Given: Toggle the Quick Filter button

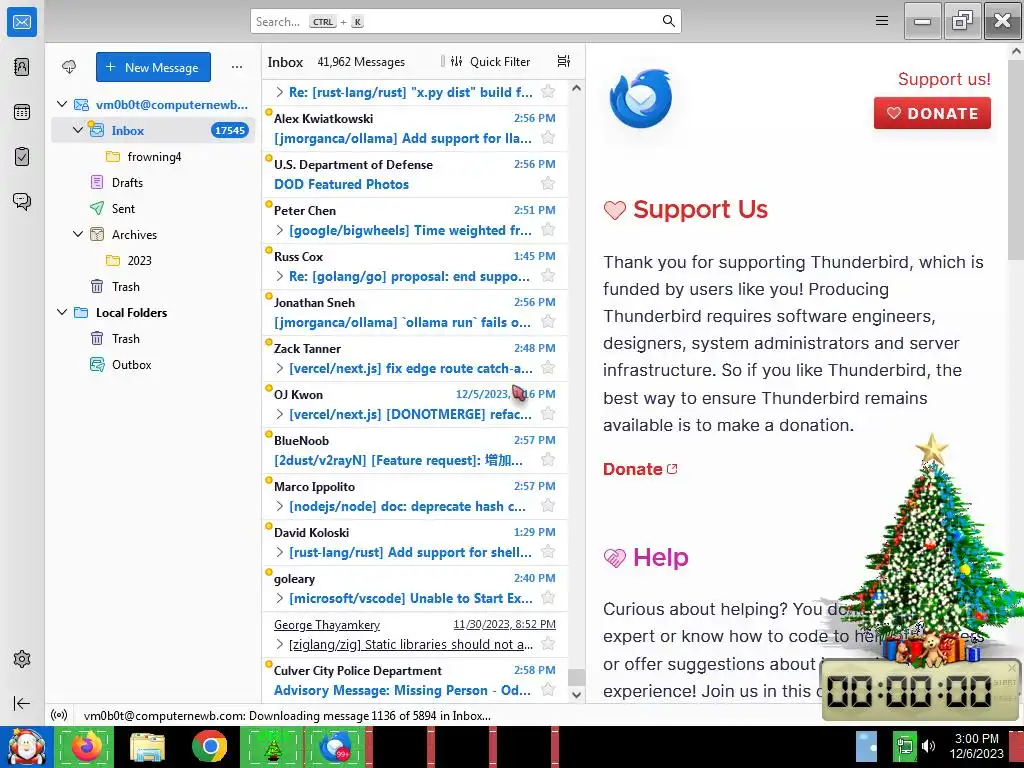Looking at the screenshot, I should tap(490, 61).
